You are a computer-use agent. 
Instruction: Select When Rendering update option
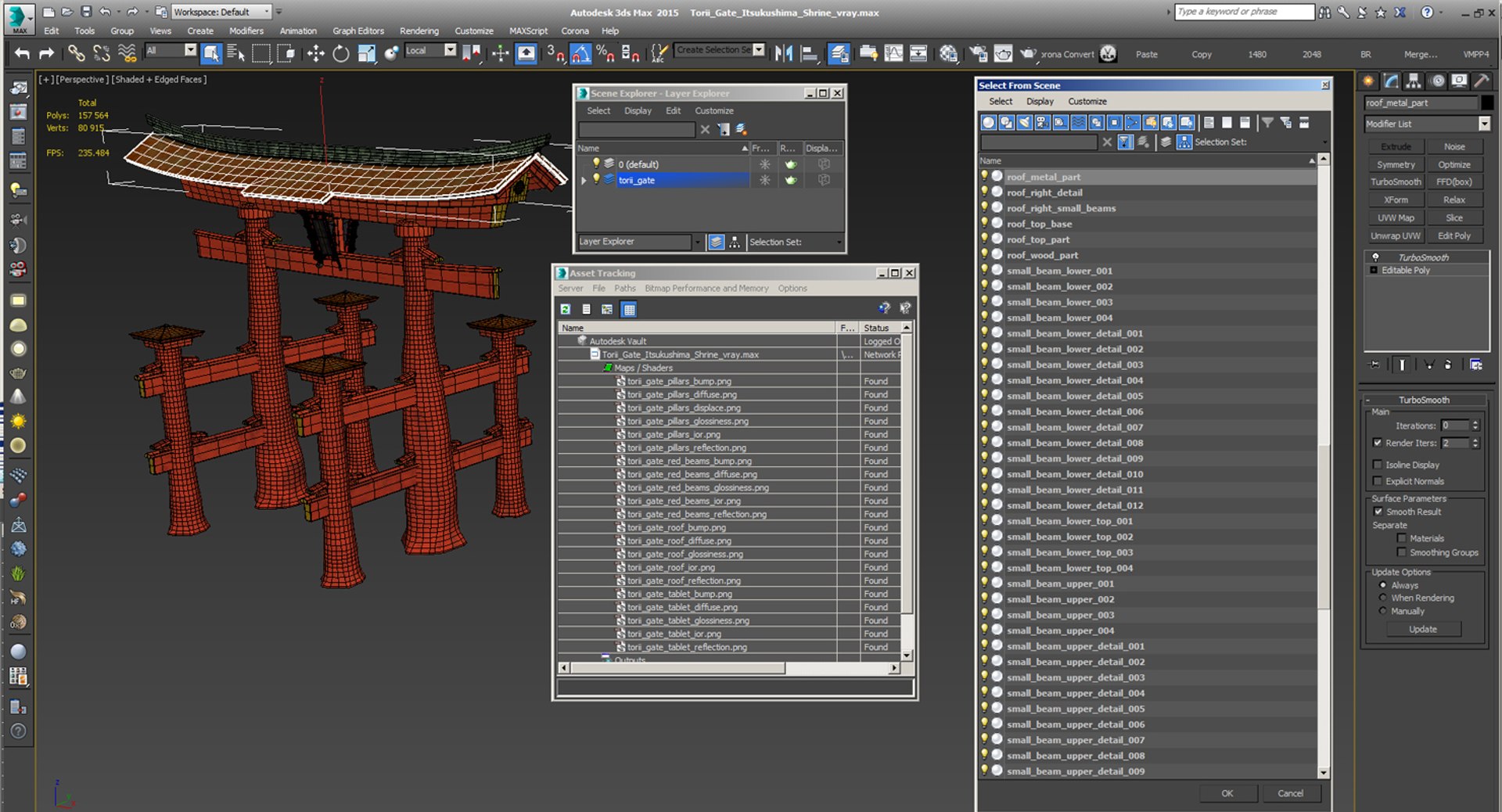(x=1382, y=598)
